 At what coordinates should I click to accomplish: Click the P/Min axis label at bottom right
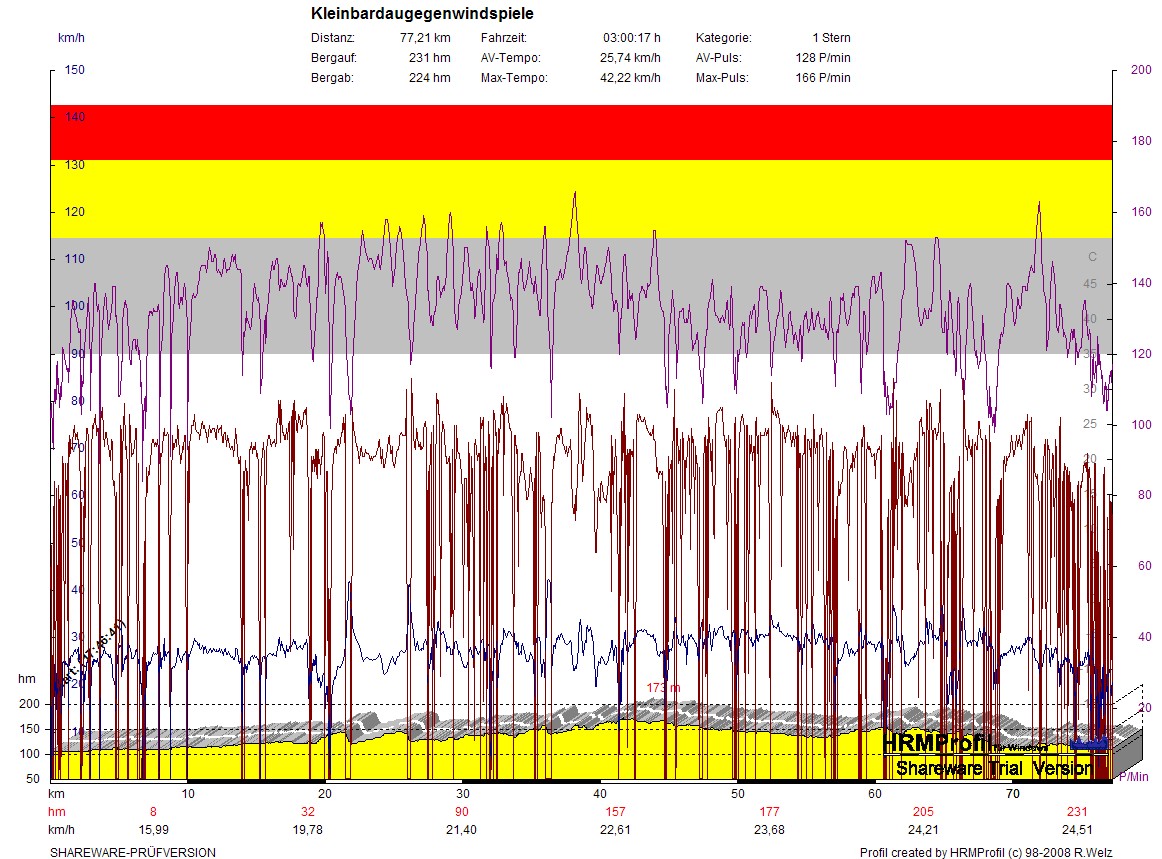coord(1134,776)
